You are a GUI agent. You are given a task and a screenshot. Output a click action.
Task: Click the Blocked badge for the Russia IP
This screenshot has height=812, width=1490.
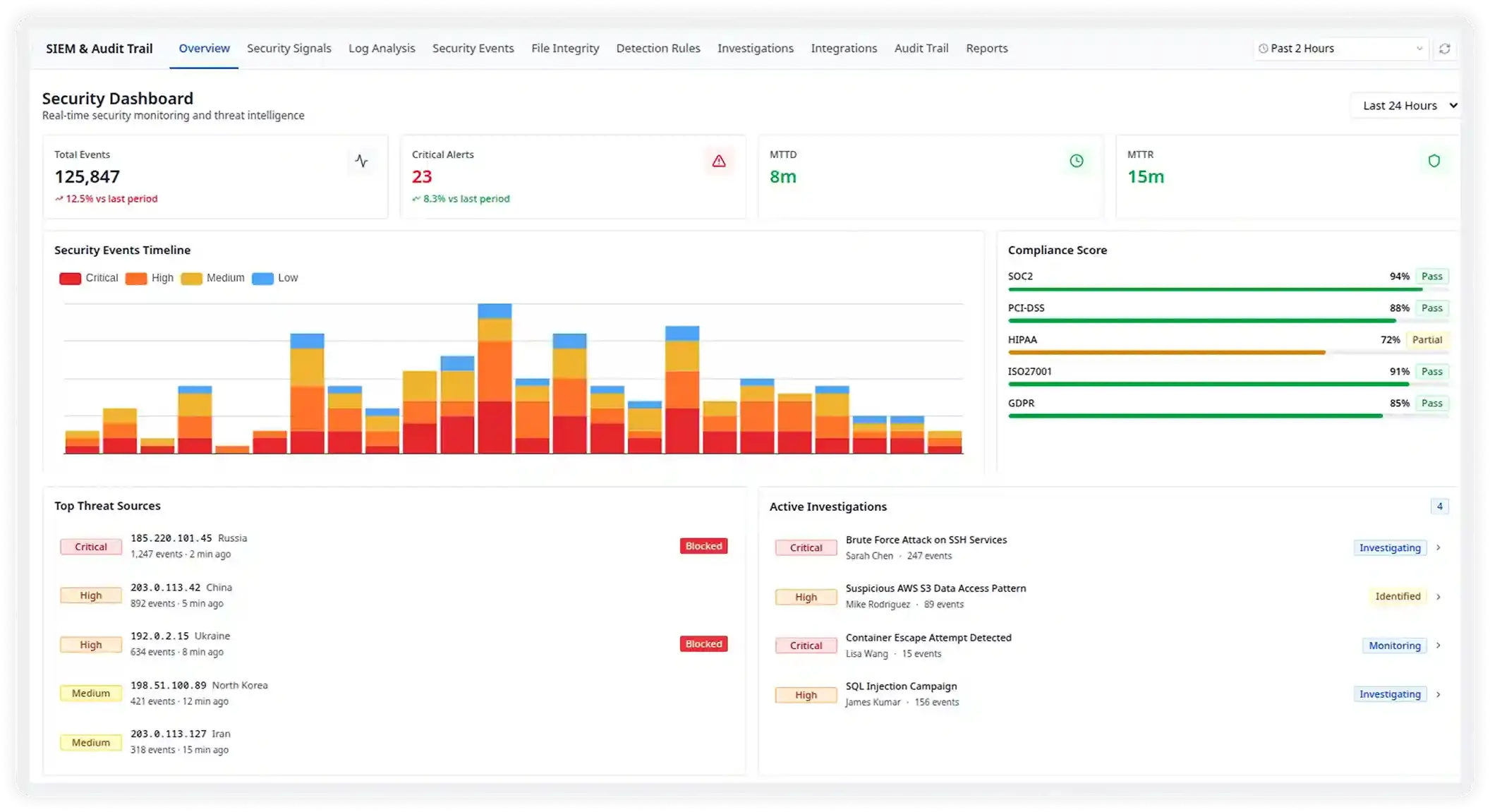point(703,545)
